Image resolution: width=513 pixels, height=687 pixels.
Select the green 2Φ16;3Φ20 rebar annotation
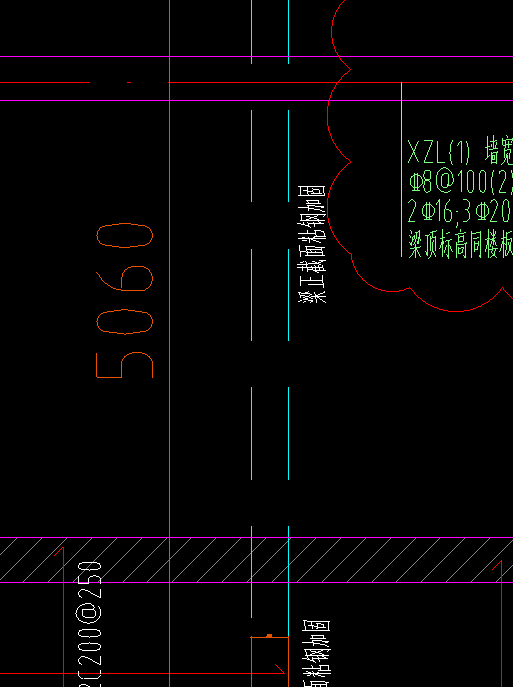(460, 212)
